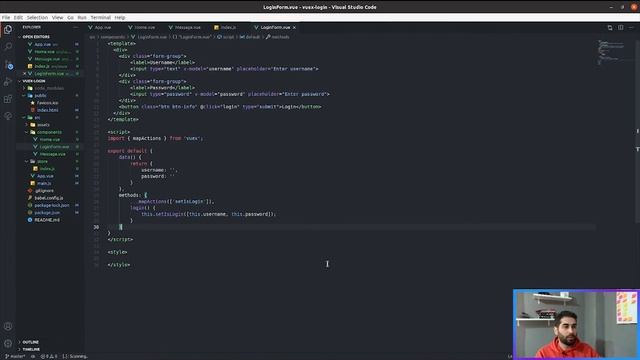
Task: Click Scanning status in status bar
Action: pos(75,356)
